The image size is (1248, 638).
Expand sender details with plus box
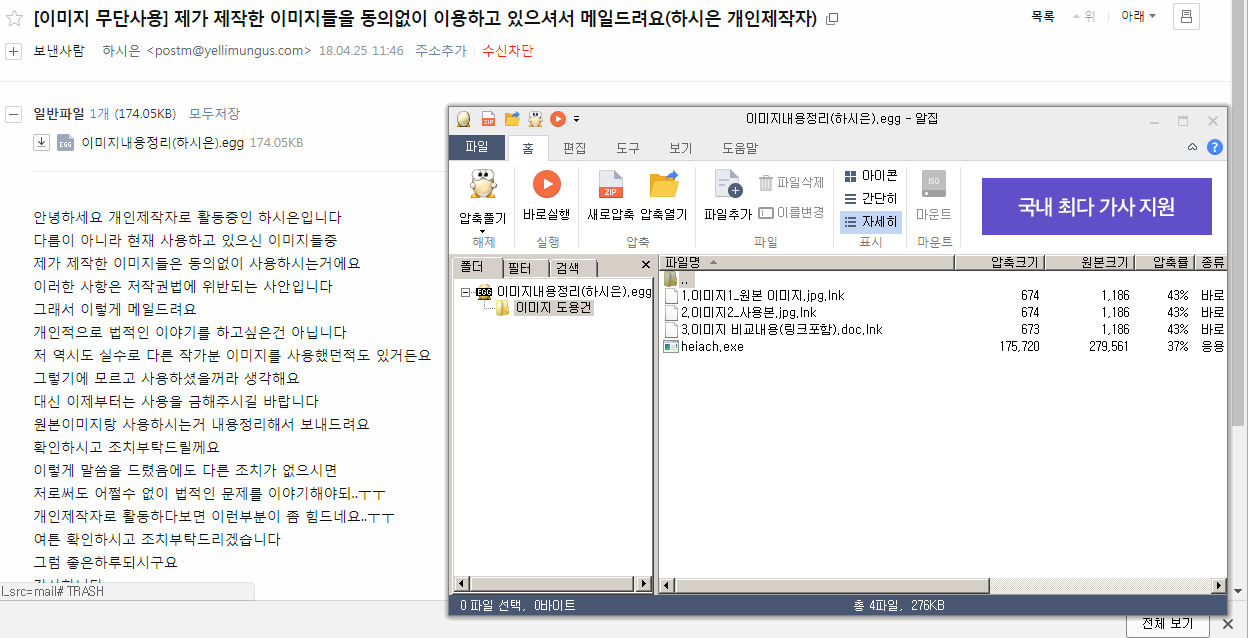[14, 51]
